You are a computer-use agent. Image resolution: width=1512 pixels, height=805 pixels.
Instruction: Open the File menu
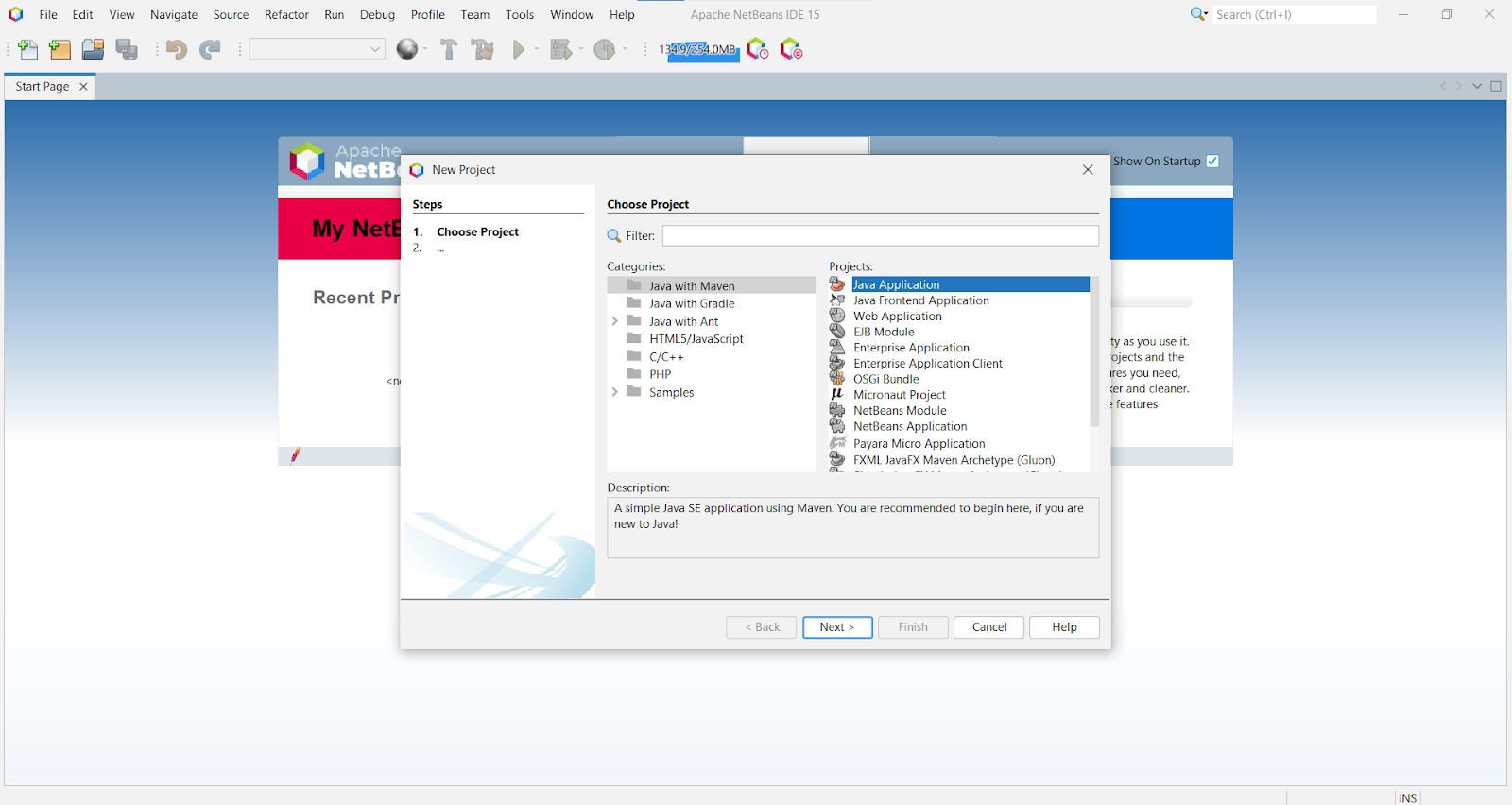tap(48, 14)
